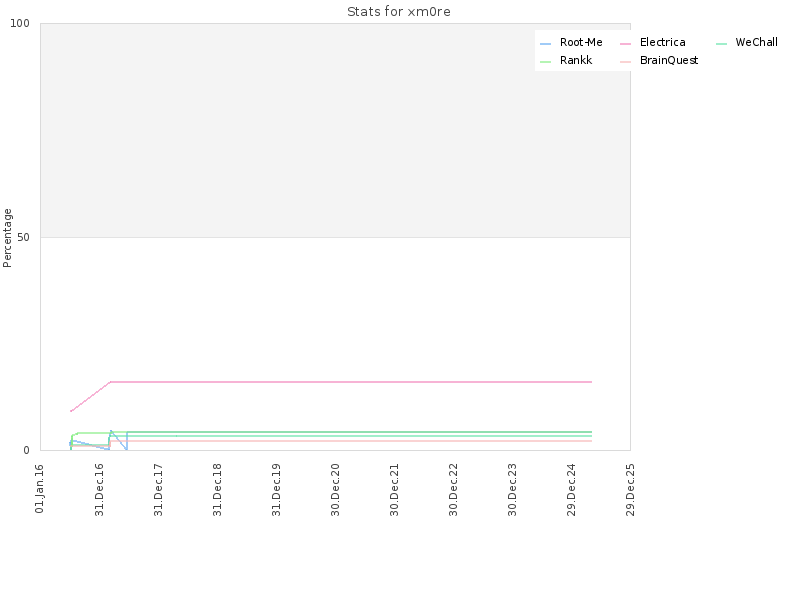The height and width of the screenshot is (600, 800).
Task: Click the Root-Me blue legend swatch
Action: click(545, 44)
